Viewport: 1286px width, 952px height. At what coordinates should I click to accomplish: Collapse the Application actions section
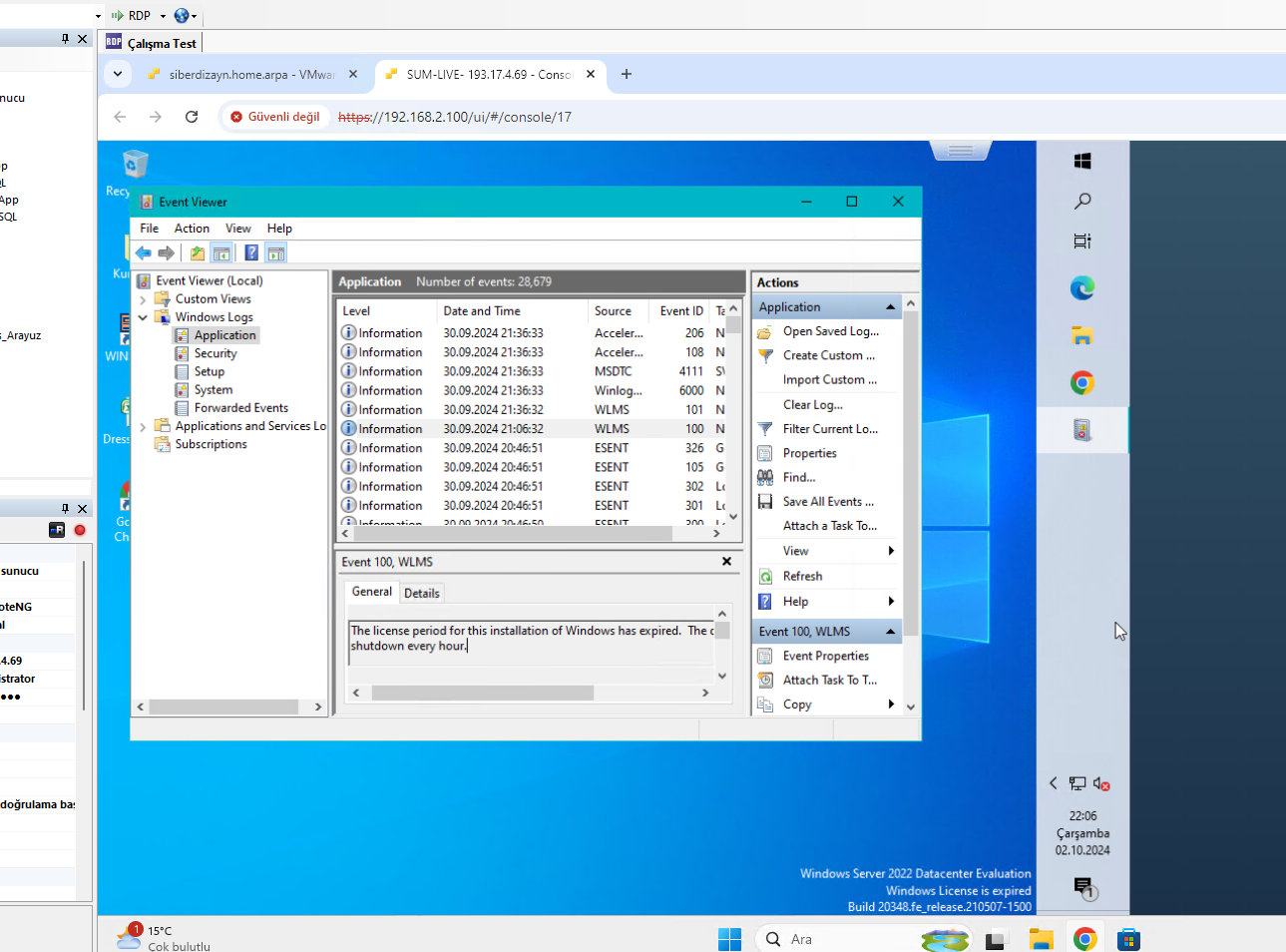(890, 307)
